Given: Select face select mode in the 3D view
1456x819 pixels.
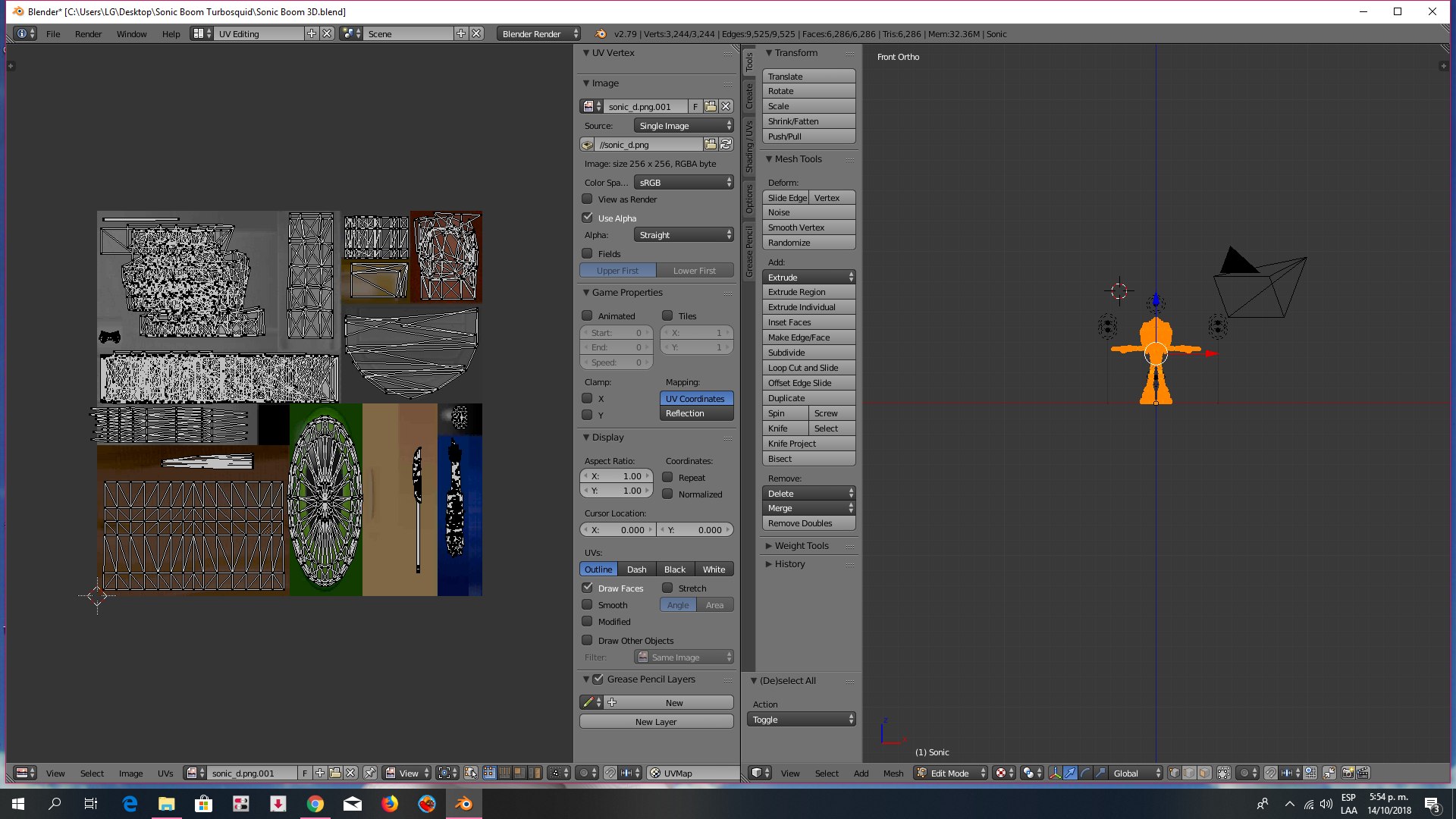Looking at the screenshot, I should click(x=1204, y=773).
